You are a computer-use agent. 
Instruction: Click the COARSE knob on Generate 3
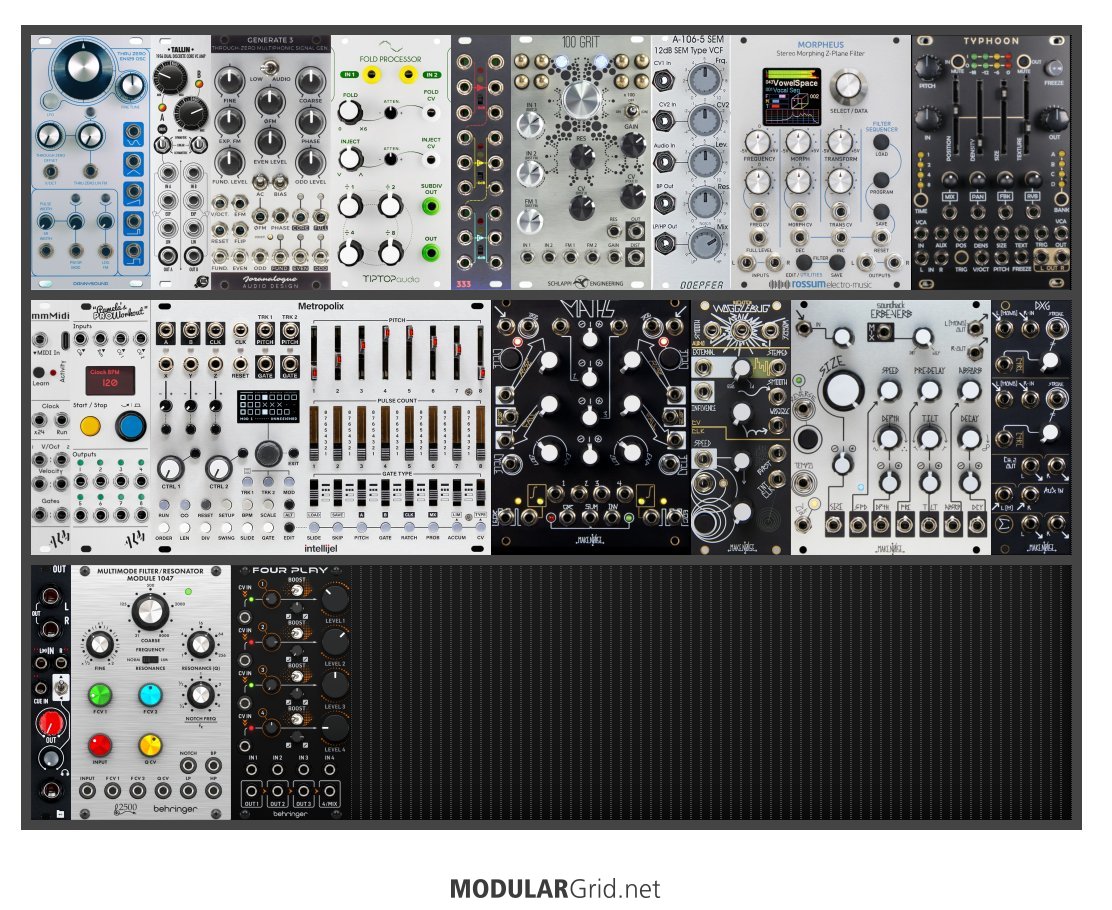pyautogui.click(x=311, y=80)
